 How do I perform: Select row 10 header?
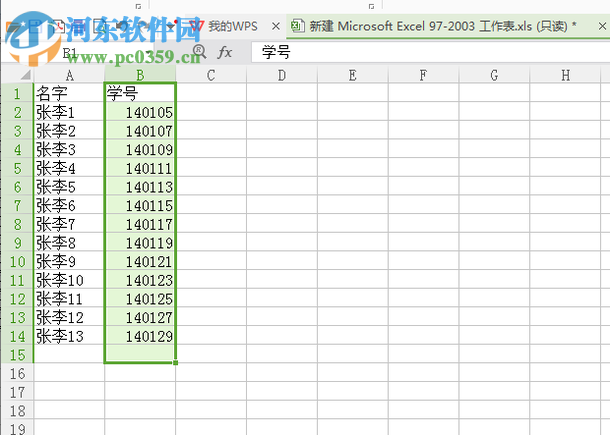17,261
